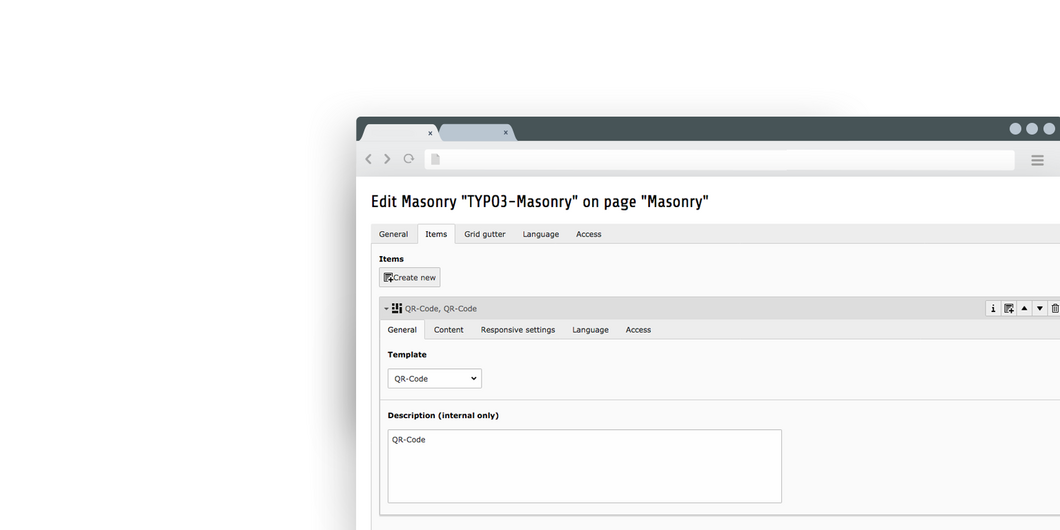This screenshot has width=1060, height=530.
Task: Open the browser hamburger menu
Action: 1037,160
